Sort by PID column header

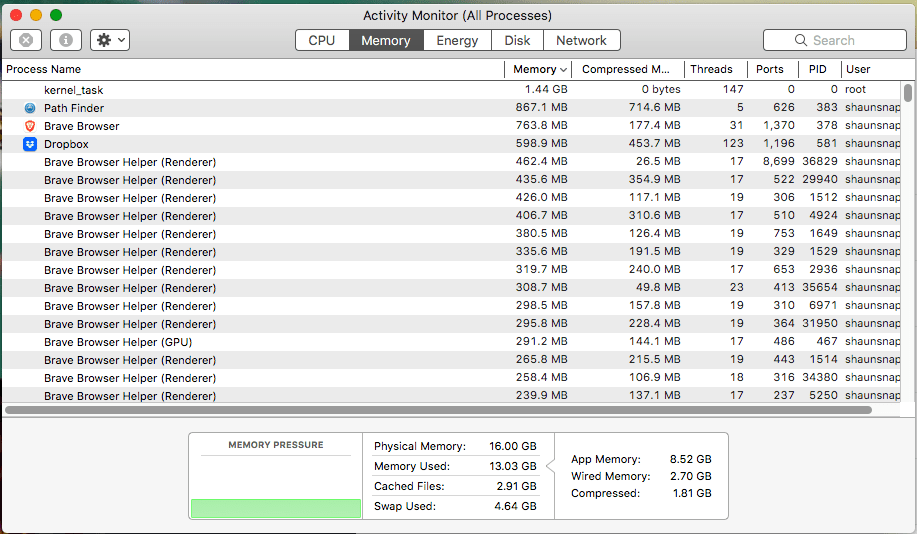point(820,69)
